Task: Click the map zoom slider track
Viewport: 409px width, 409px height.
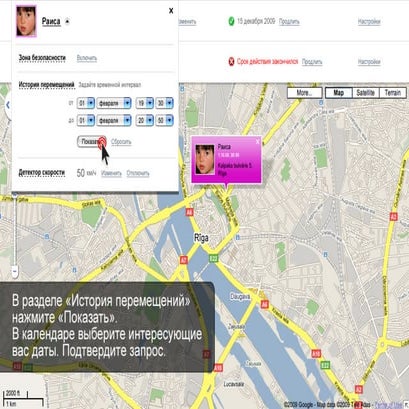Action: coord(15,230)
